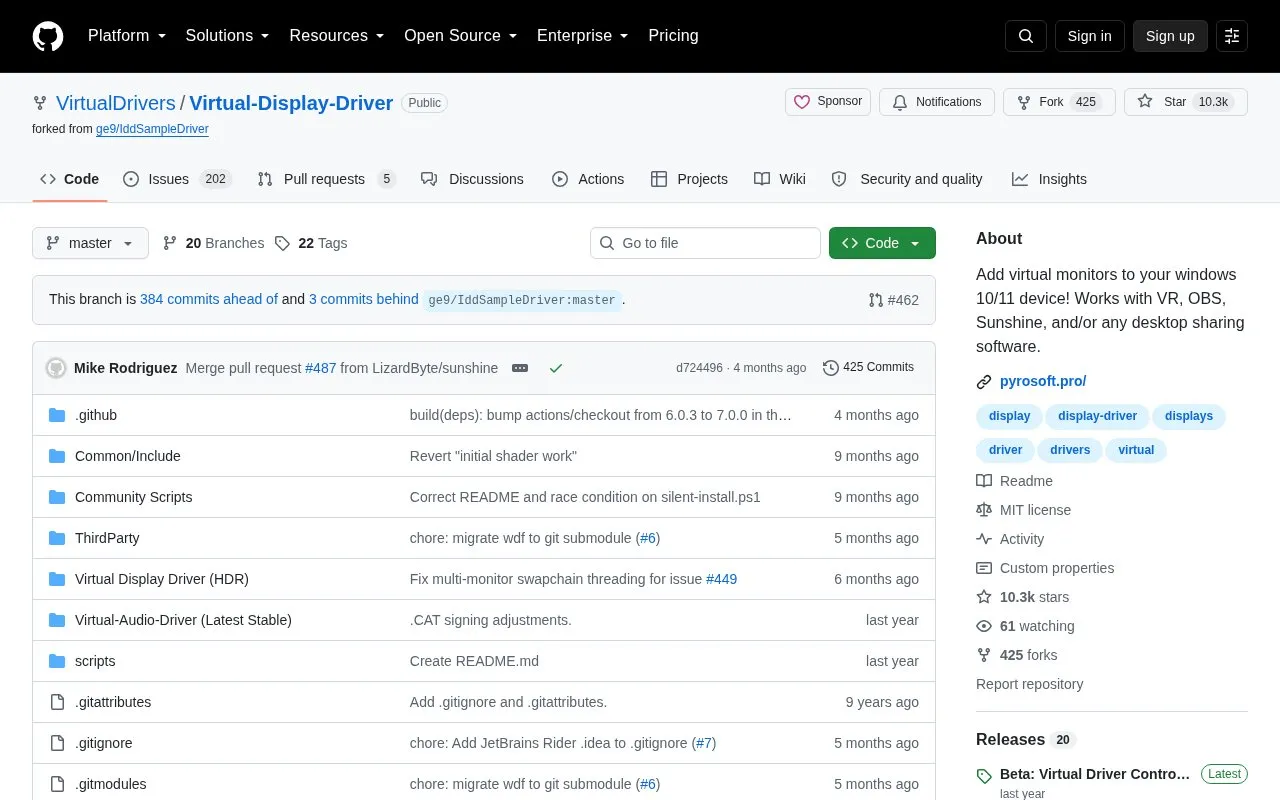Viewport: 1280px width, 800px height.
Task: Open the Common/Include folder
Action: point(128,456)
